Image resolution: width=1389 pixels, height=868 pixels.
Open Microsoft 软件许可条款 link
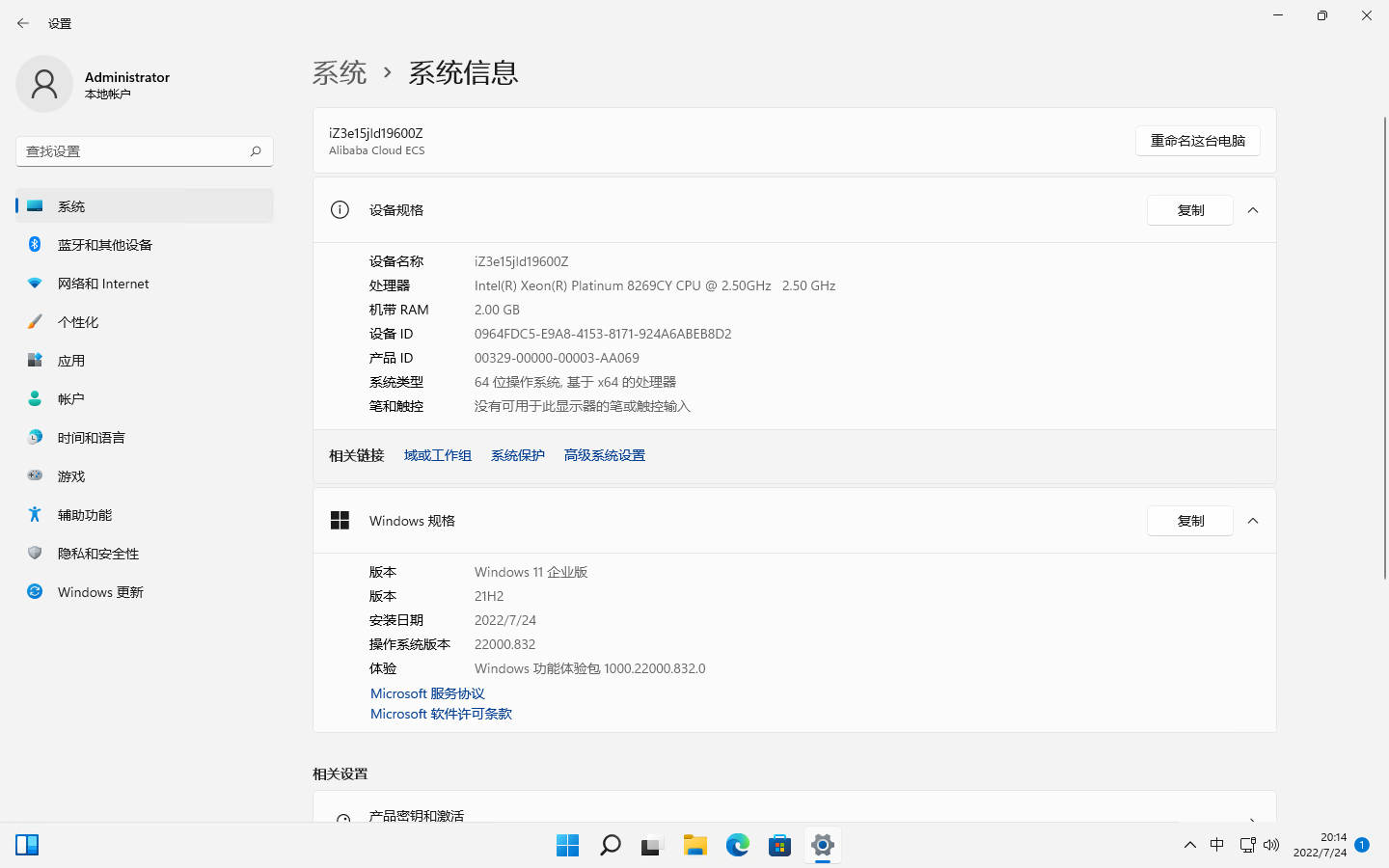tap(441, 714)
